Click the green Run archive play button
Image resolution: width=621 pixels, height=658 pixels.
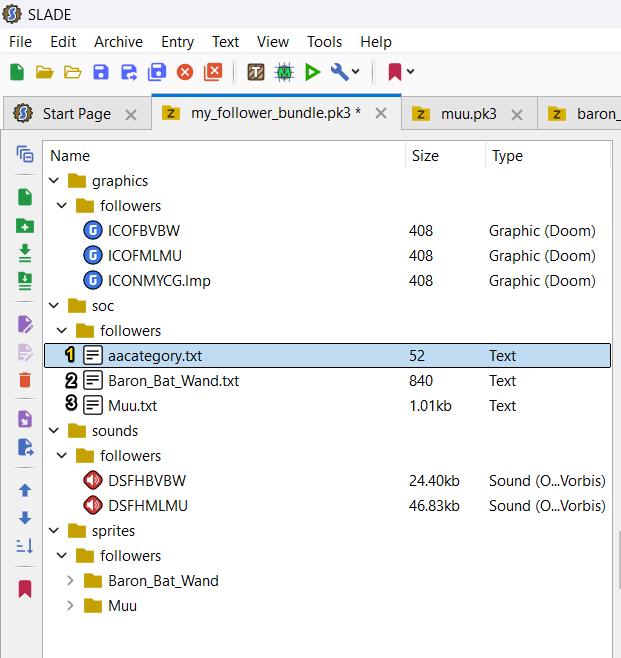(x=313, y=72)
